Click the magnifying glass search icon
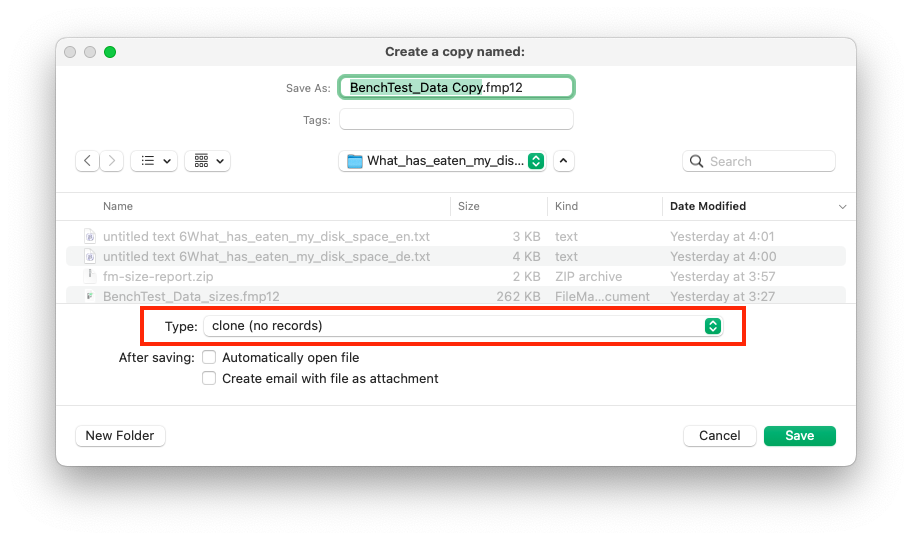 pos(696,161)
